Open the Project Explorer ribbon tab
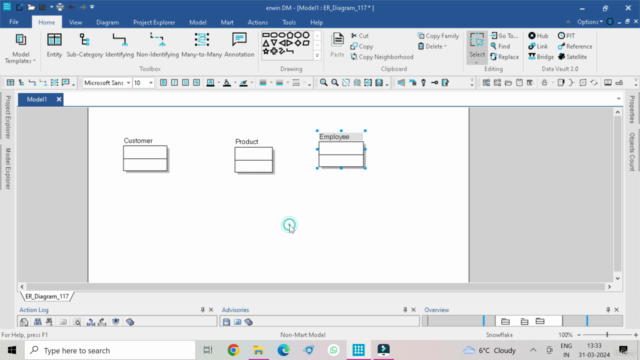 pos(154,22)
